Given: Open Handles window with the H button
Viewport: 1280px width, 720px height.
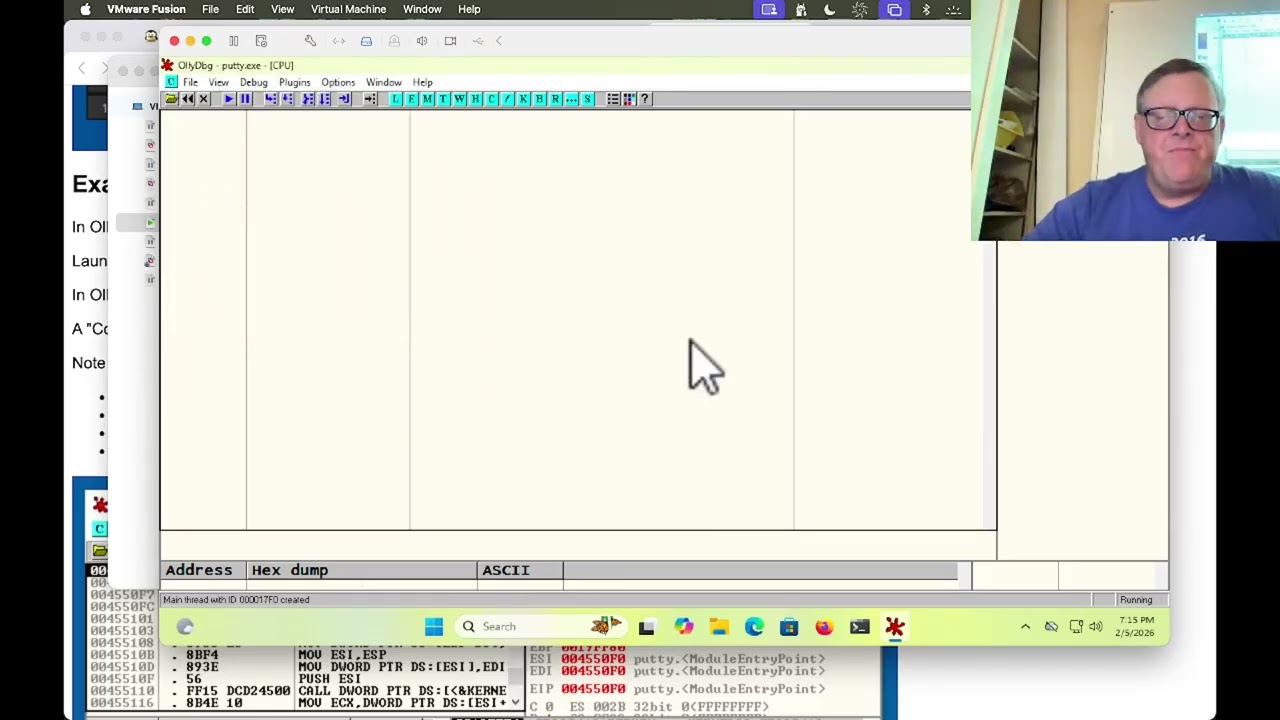Looking at the screenshot, I should [476, 99].
